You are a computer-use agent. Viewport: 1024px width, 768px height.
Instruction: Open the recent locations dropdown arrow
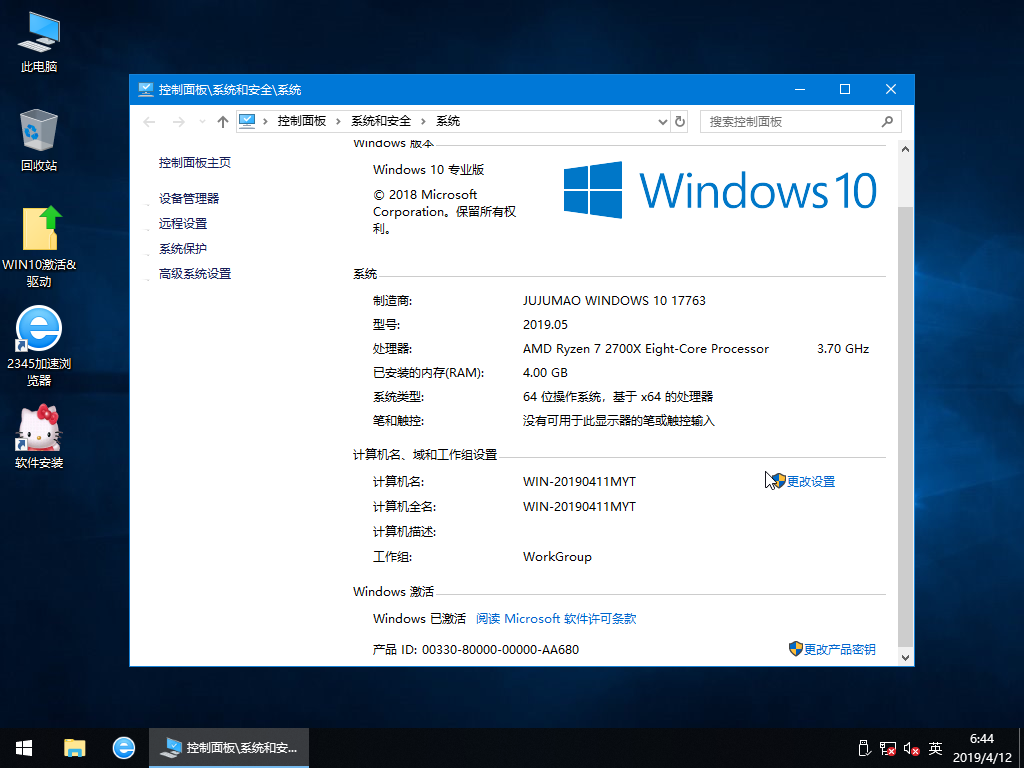point(202,121)
